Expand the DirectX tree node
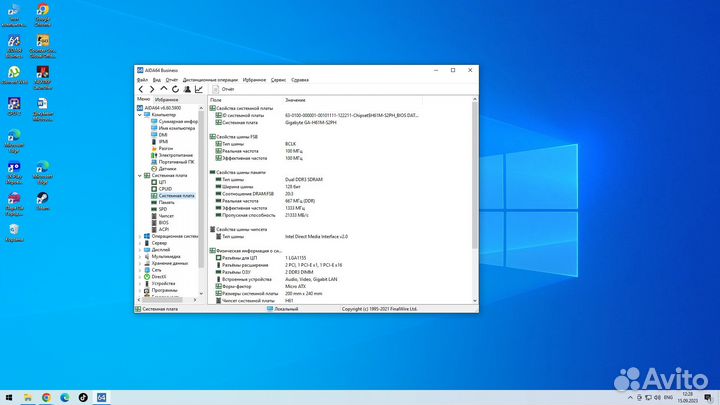Screen dimensions: 720x405 [x=140, y=277]
